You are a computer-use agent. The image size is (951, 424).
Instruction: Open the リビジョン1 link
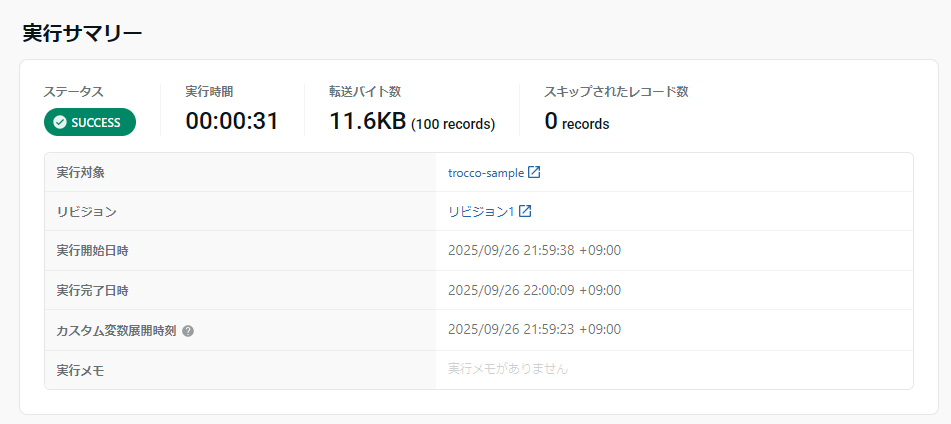point(481,211)
